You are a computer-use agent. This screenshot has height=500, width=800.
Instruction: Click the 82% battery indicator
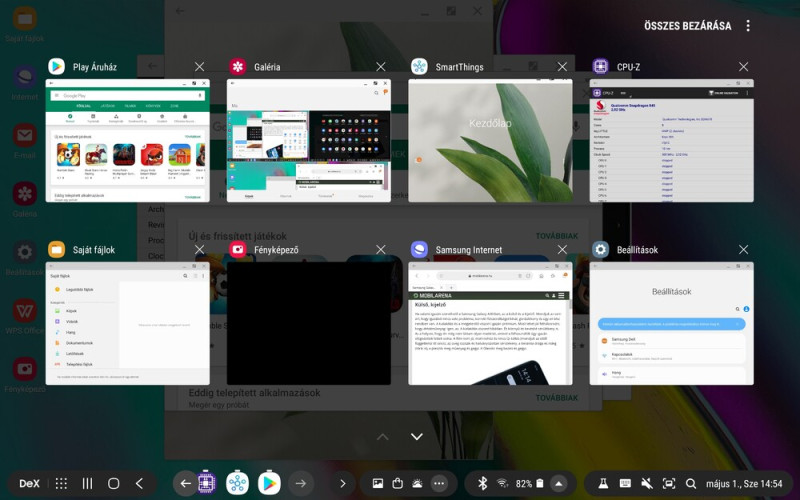tap(530, 484)
